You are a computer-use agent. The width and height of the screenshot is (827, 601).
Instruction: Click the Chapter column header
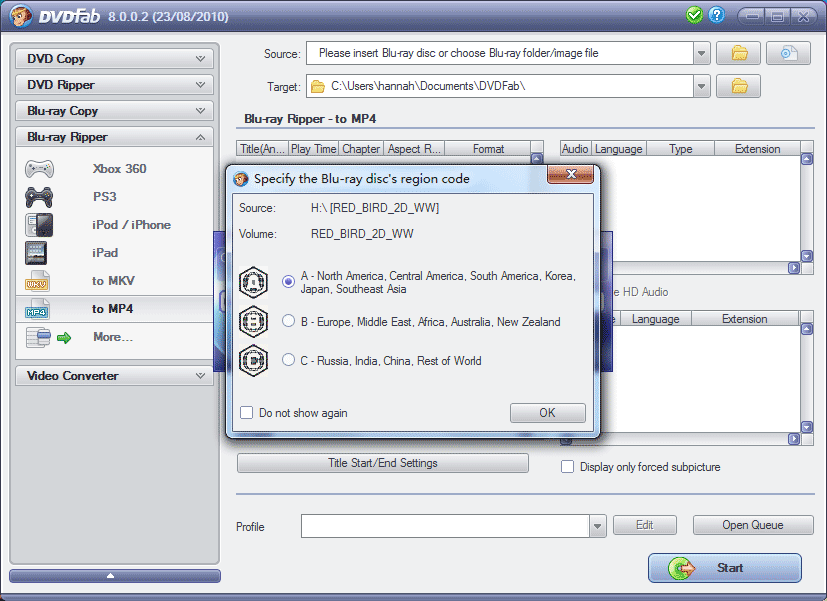tap(361, 149)
